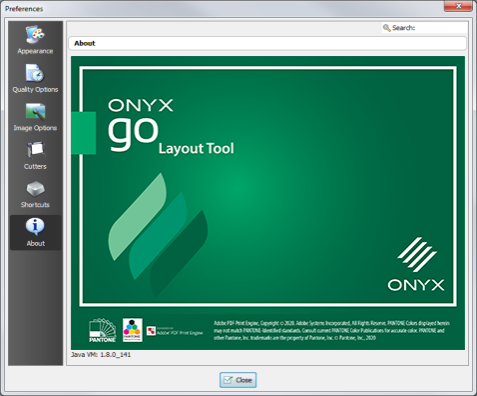
Task: Open Image Options in the sidebar
Action: click(35, 111)
